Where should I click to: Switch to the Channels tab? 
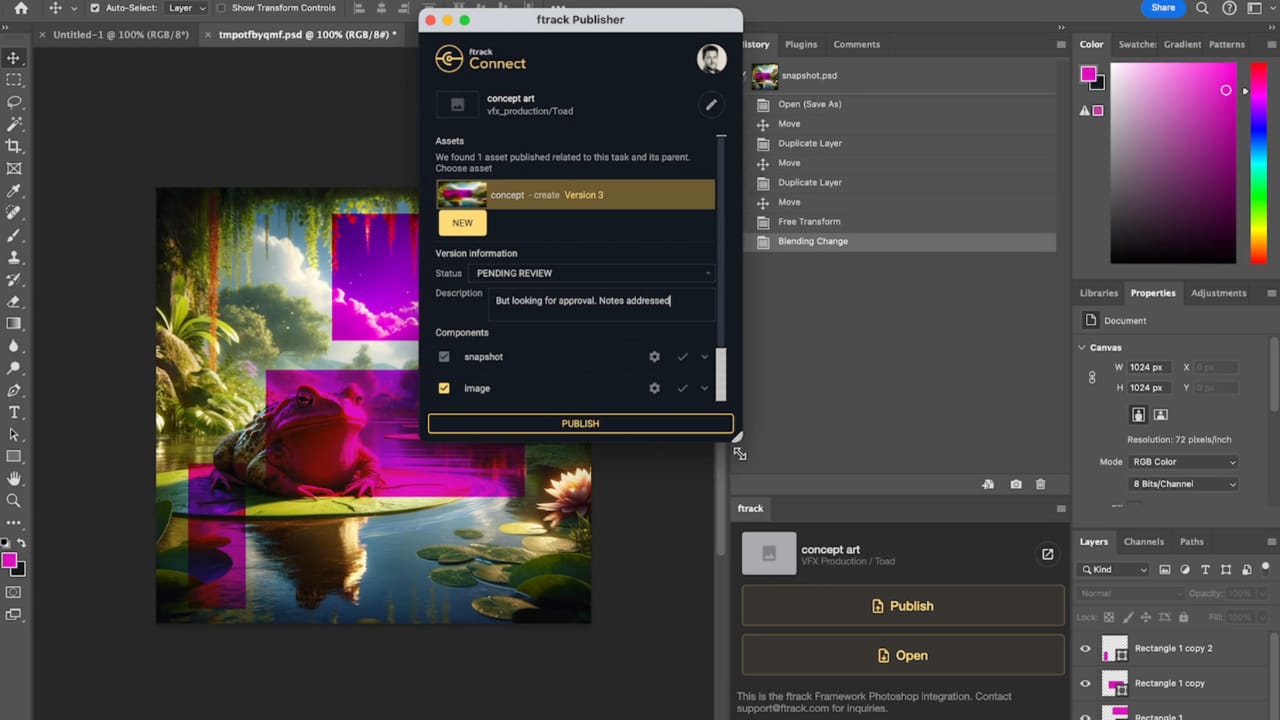click(1143, 542)
